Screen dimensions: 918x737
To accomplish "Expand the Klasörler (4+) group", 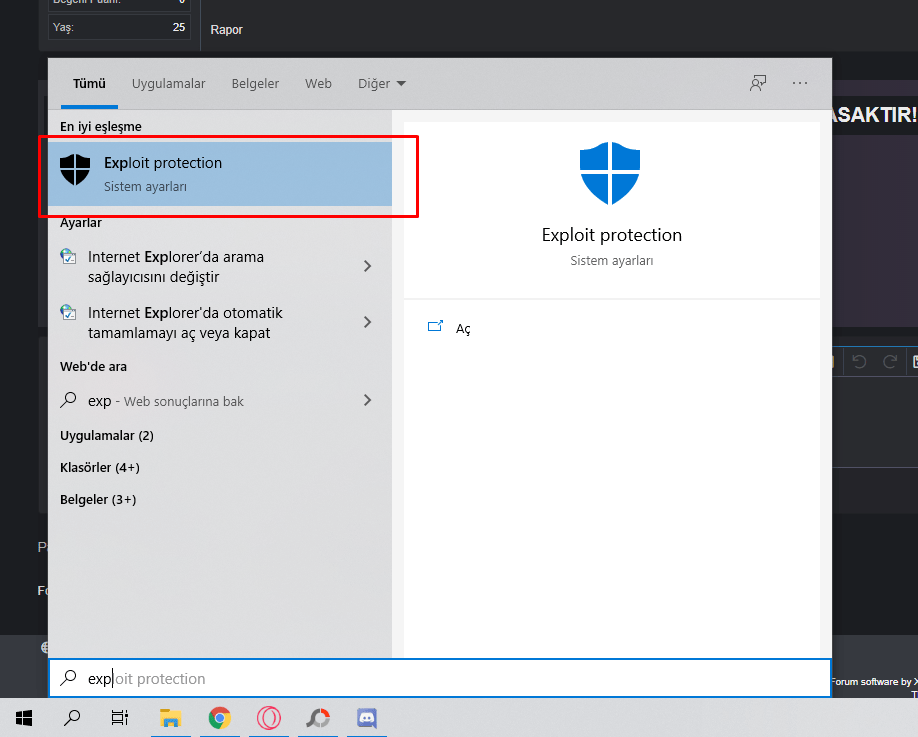I will pos(100,468).
